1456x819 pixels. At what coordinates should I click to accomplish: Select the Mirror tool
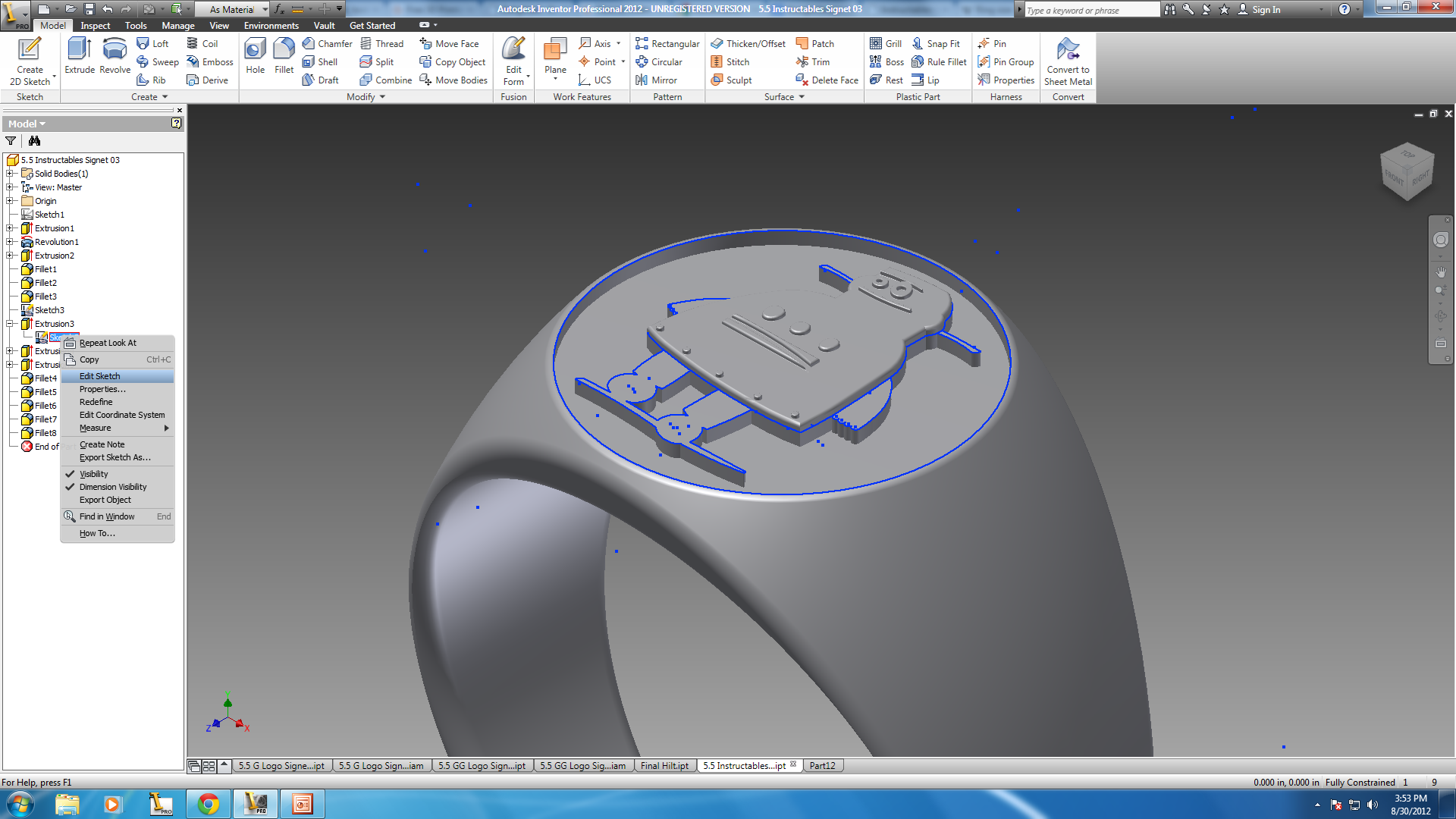coord(657,80)
